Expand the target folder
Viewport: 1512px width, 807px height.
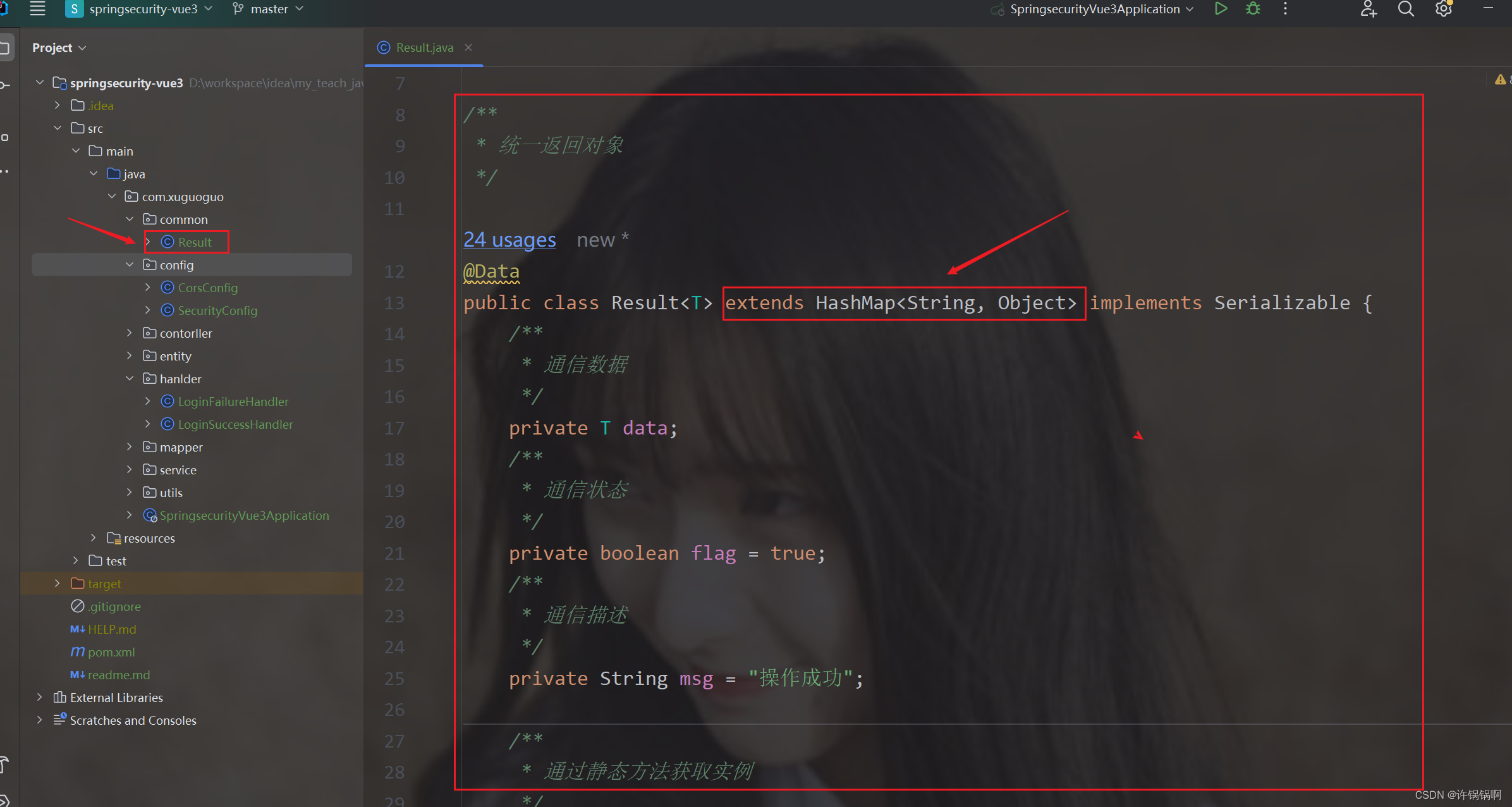[58, 583]
